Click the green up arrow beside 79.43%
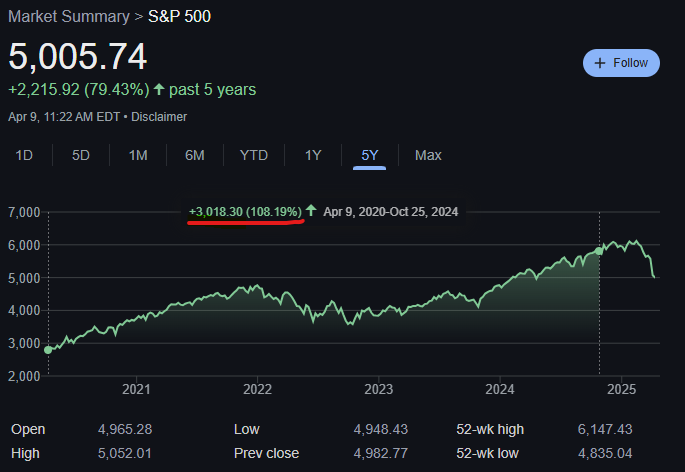This screenshot has height=472, width=685. coord(159,89)
